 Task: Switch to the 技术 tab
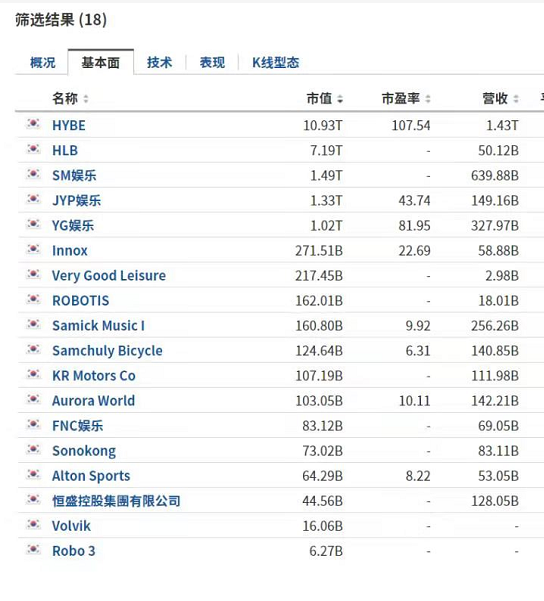pos(159,62)
